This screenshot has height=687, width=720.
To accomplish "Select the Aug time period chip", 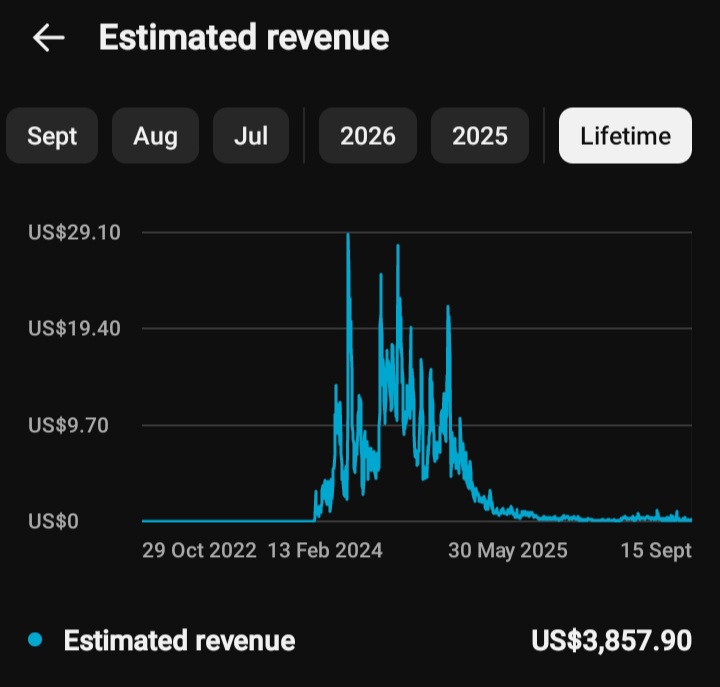I will 155,136.
